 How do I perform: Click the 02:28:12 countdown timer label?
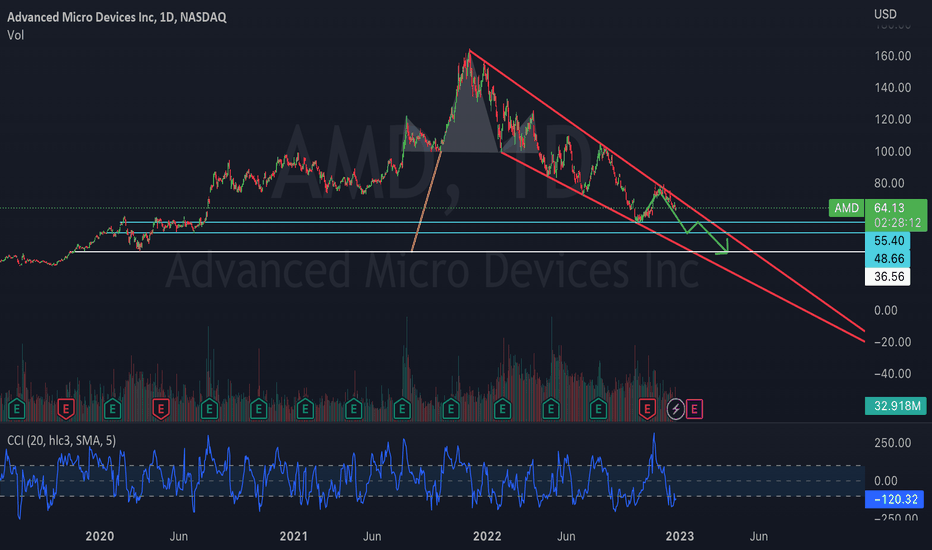click(896, 223)
